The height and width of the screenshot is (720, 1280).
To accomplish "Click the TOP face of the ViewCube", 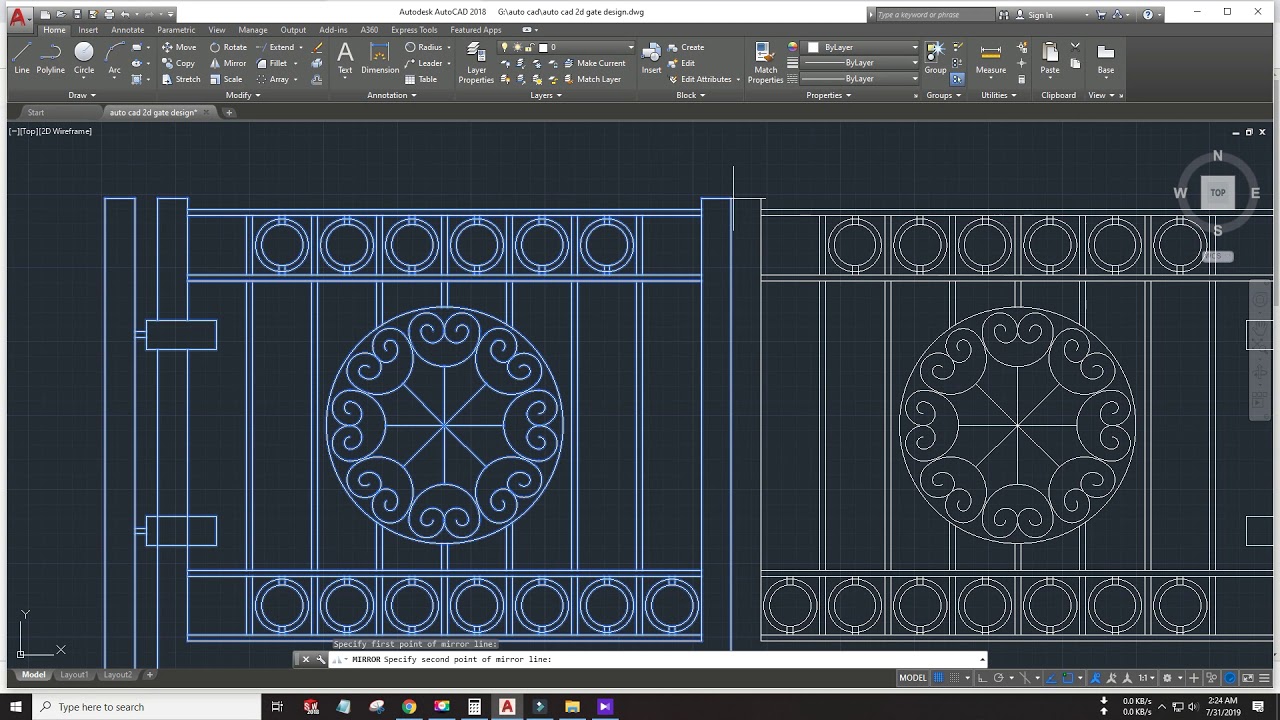I will coord(1217,192).
